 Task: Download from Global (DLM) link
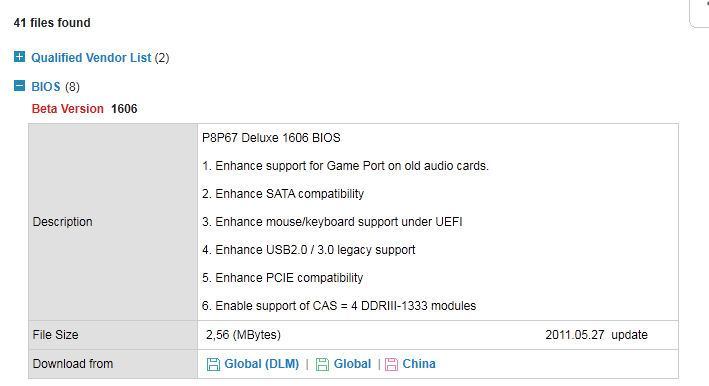coord(261,364)
